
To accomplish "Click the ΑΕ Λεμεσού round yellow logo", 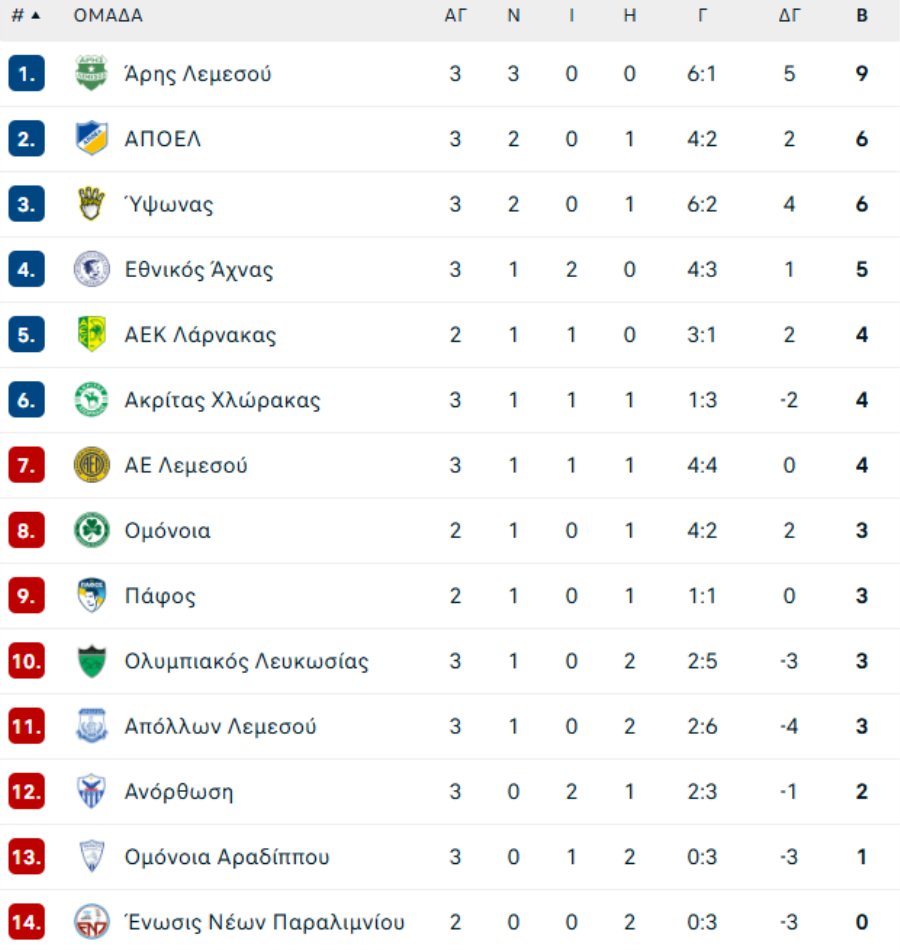I will pyautogui.click(x=92, y=465).
